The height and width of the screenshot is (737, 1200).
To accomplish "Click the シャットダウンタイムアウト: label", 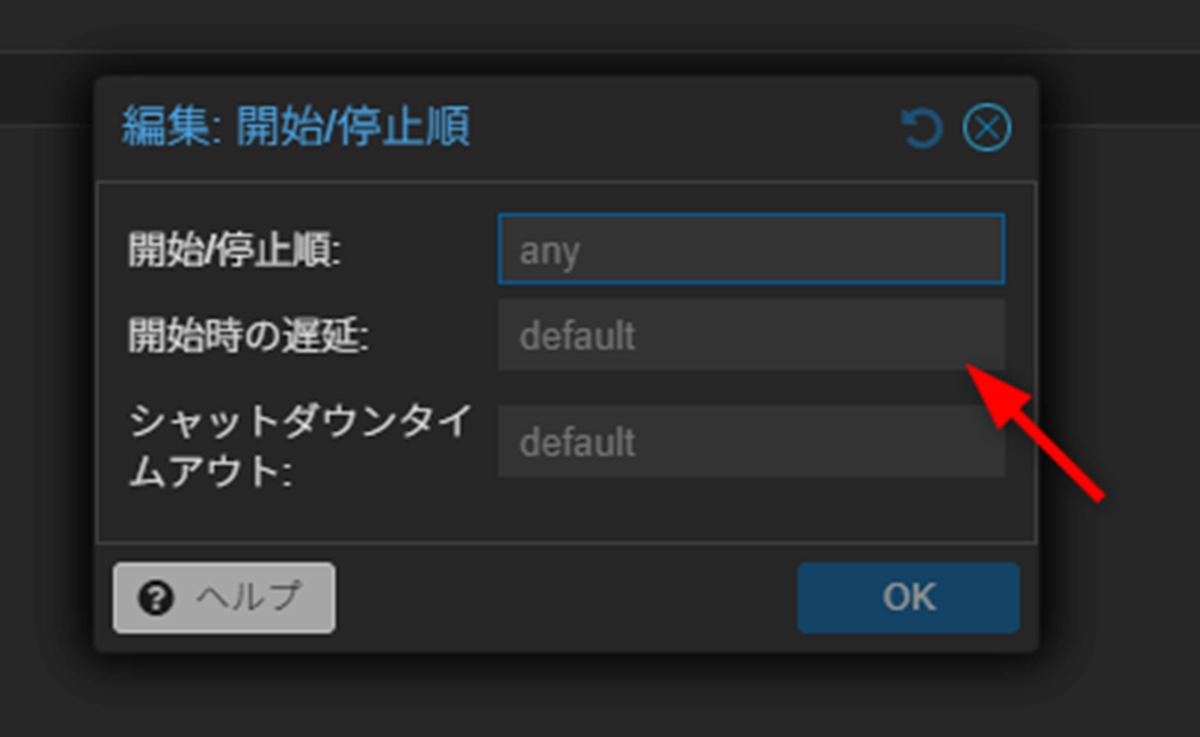I will pyautogui.click(x=298, y=446).
